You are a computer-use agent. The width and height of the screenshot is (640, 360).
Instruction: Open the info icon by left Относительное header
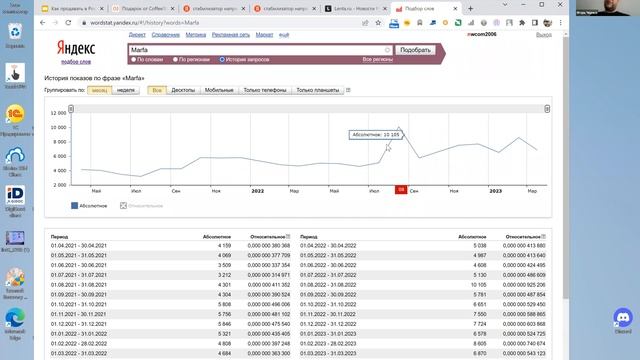click(x=288, y=236)
